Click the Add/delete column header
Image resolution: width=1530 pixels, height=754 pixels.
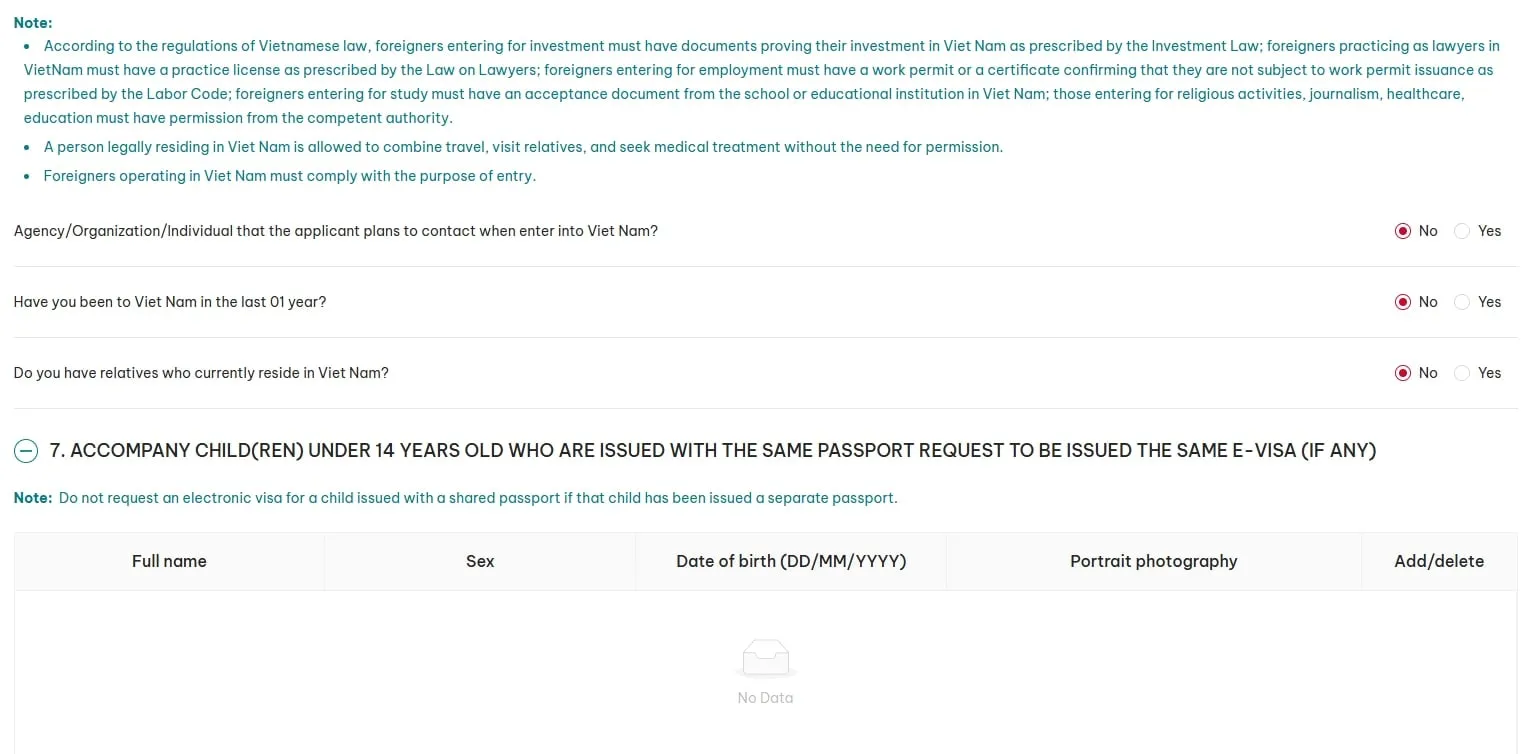click(x=1439, y=561)
